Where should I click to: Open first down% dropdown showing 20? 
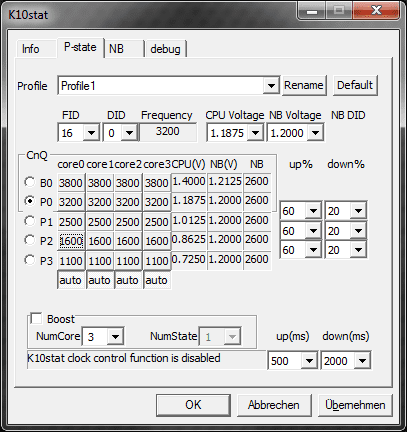pyautogui.click(x=359, y=211)
